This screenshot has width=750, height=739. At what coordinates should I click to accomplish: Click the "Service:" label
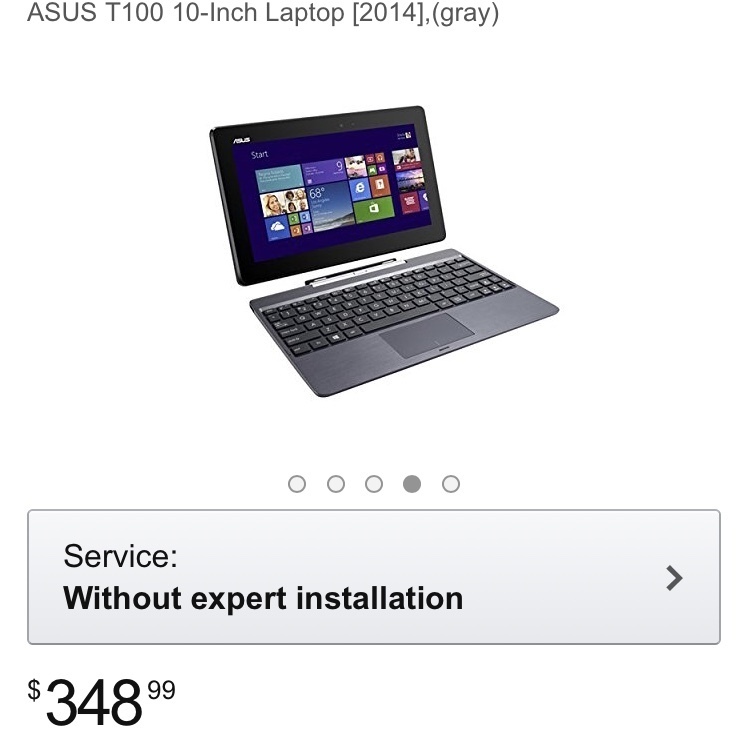pos(121,556)
